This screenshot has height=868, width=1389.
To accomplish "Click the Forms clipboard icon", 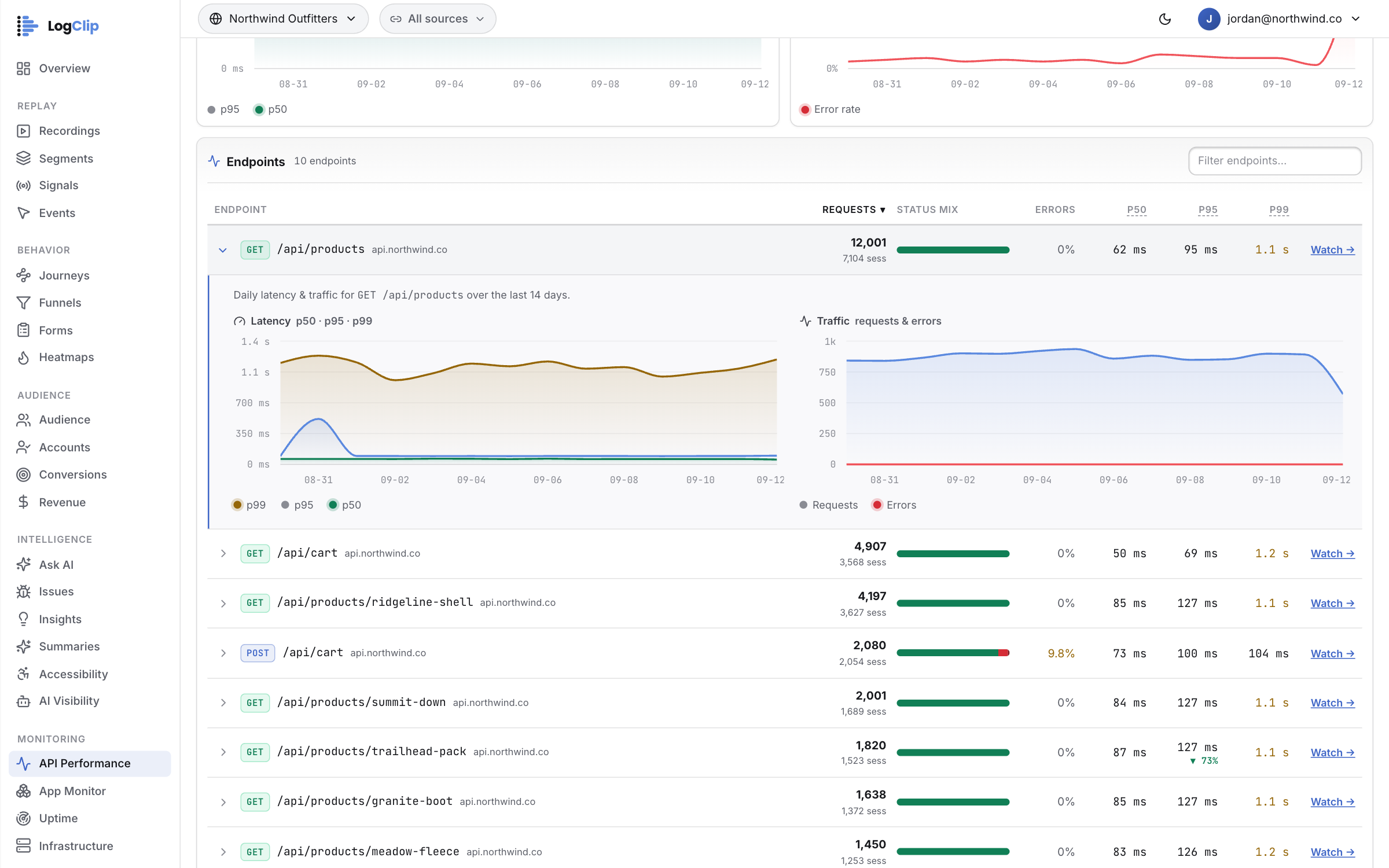I will [x=23, y=330].
